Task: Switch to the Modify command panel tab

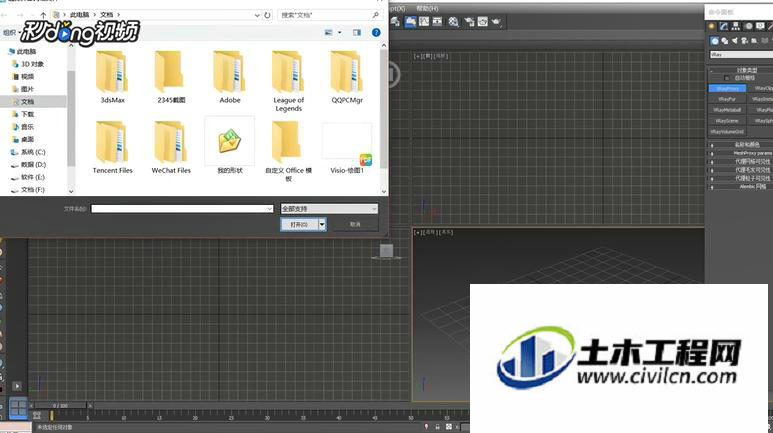Action: pos(724,26)
